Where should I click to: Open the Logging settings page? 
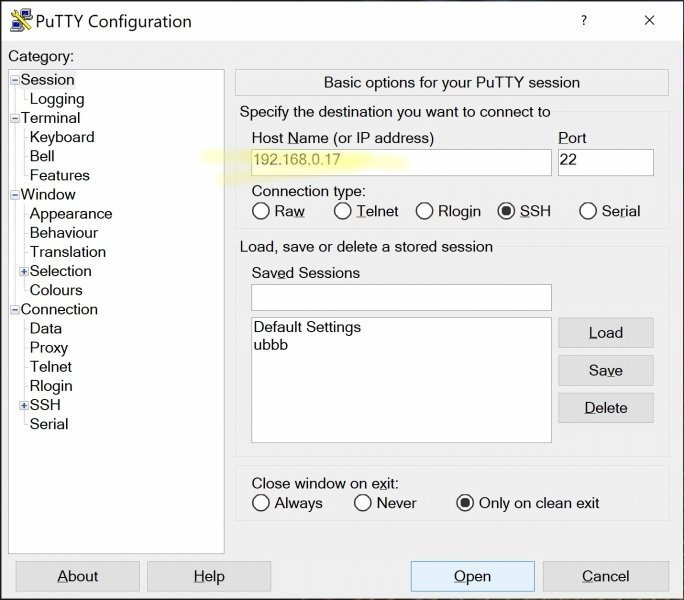[56, 99]
